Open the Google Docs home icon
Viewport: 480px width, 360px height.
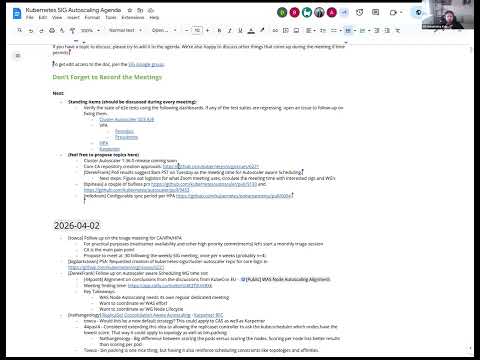click(x=17, y=13)
